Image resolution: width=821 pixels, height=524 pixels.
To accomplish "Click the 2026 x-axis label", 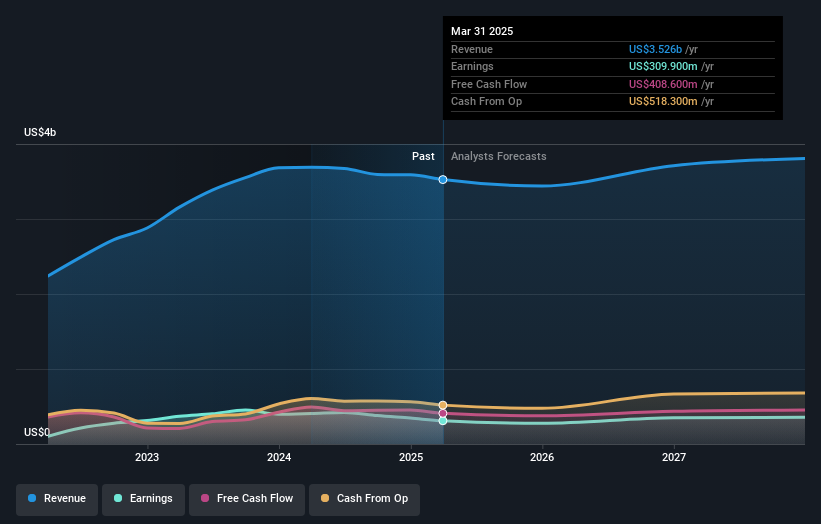I will pyautogui.click(x=542, y=458).
